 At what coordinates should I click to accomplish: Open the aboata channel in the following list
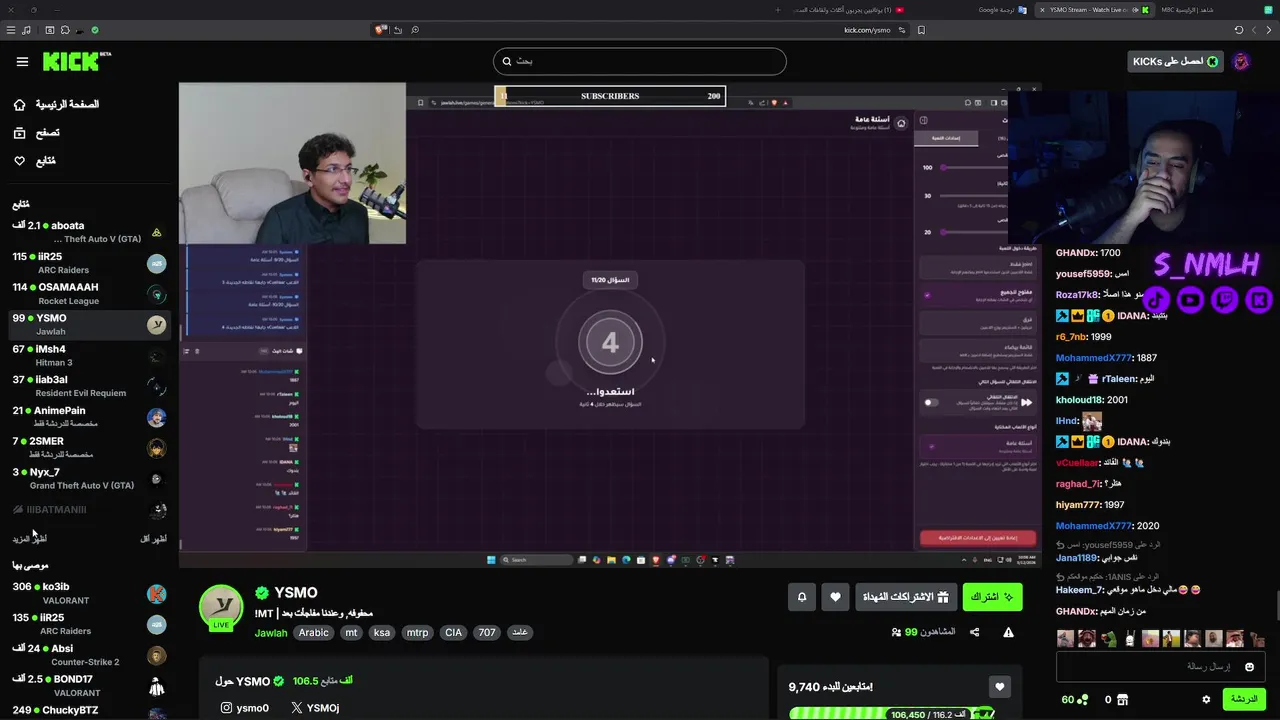click(88, 232)
